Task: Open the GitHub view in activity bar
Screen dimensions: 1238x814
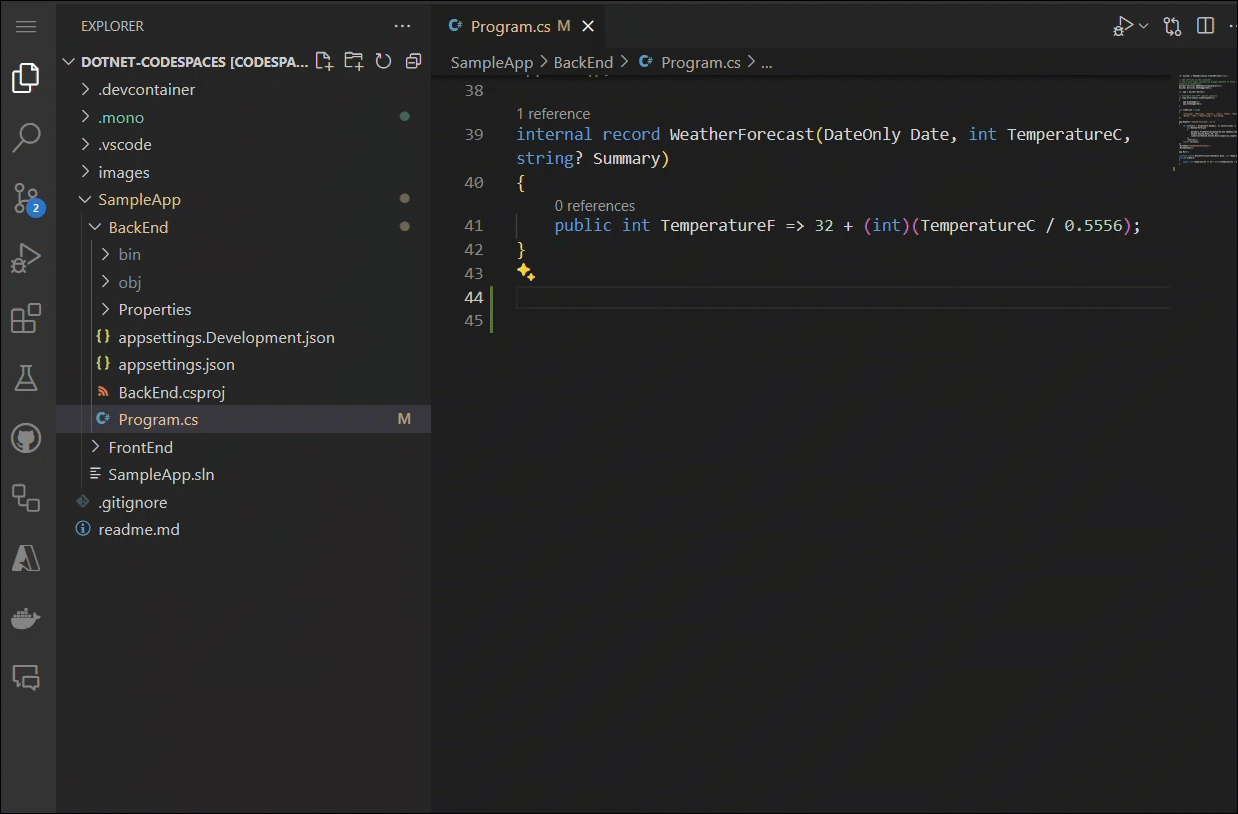Action: click(x=26, y=438)
